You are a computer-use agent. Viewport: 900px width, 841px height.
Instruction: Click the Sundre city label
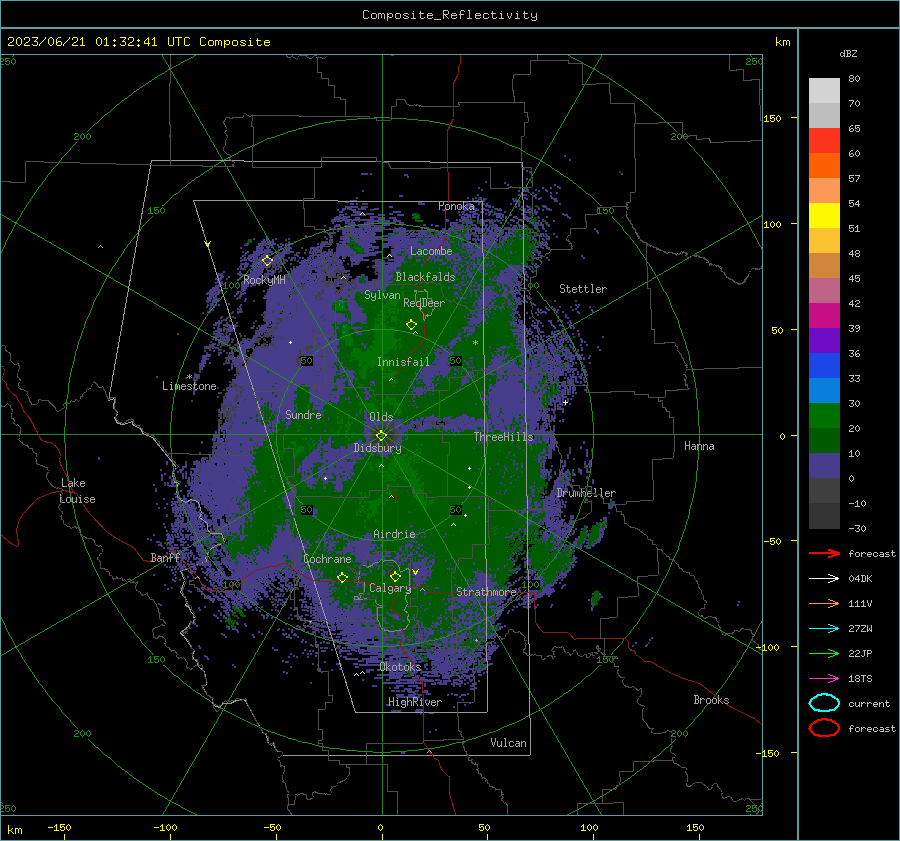tap(303, 415)
